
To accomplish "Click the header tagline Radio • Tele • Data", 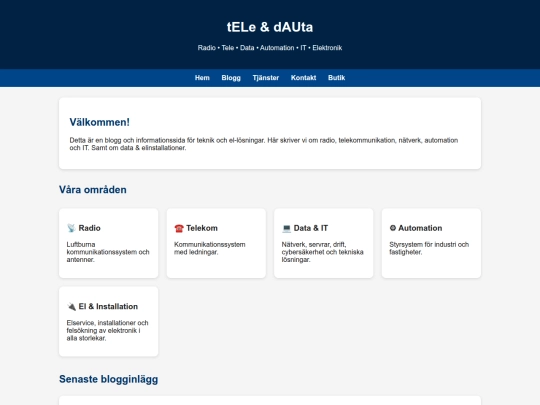I will point(270,48).
